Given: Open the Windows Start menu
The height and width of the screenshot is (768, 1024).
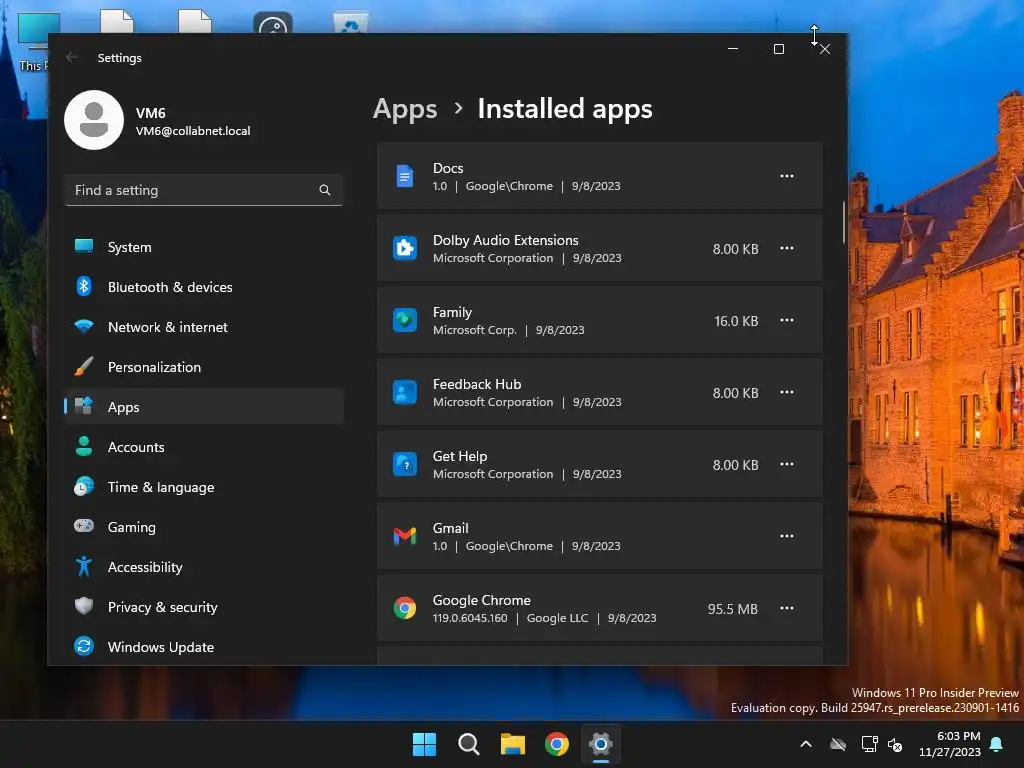Looking at the screenshot, I should click(x=424, y=744).
